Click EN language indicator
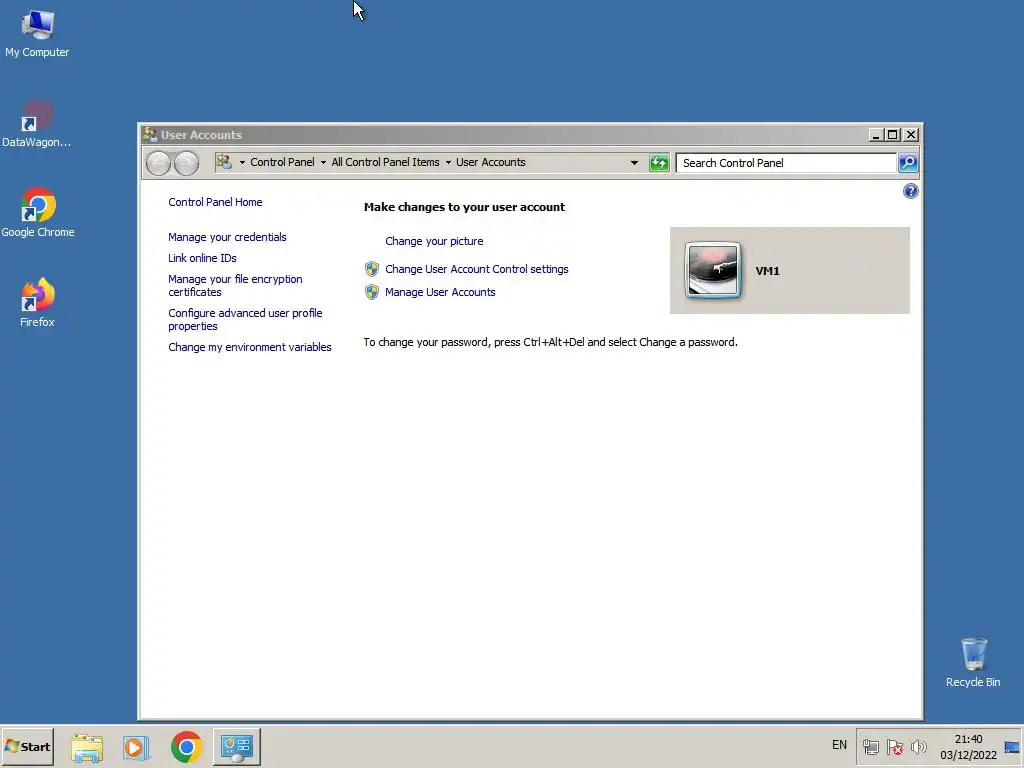 (x=839, y=745)
